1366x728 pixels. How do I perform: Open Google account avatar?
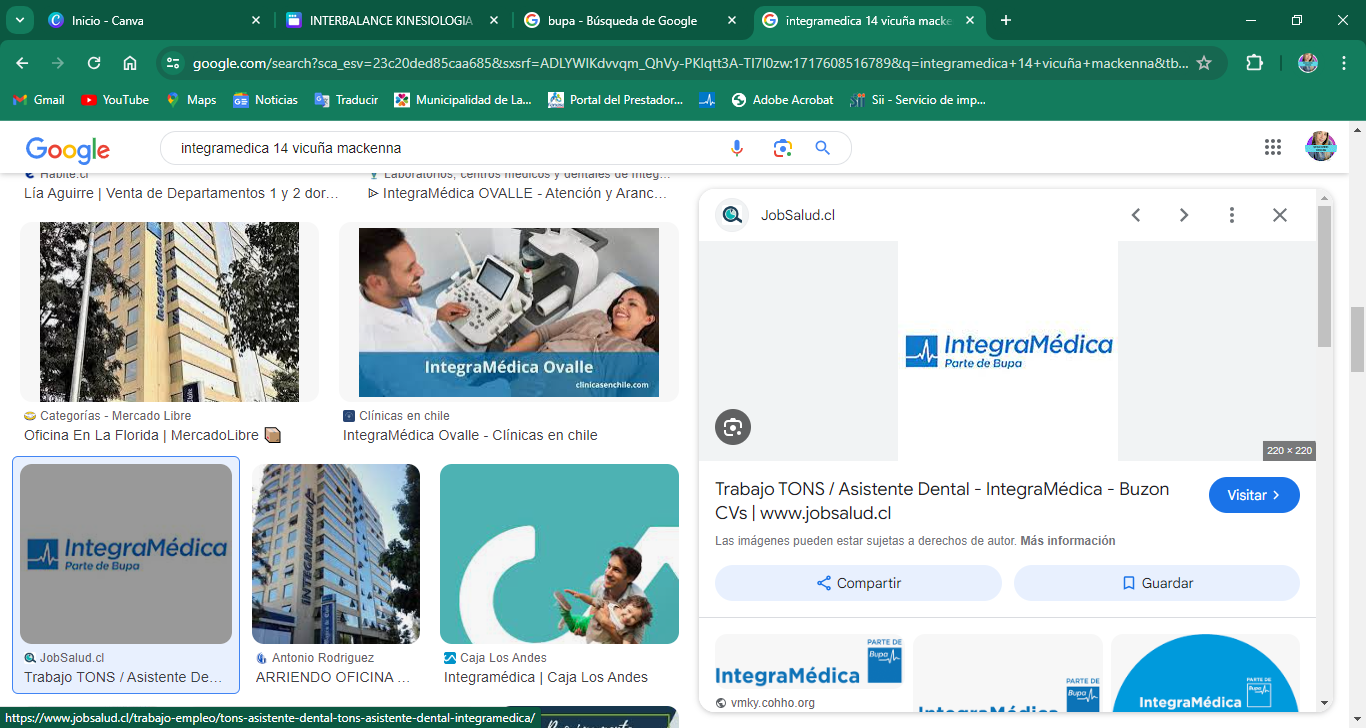click(x=1321, y=147)
